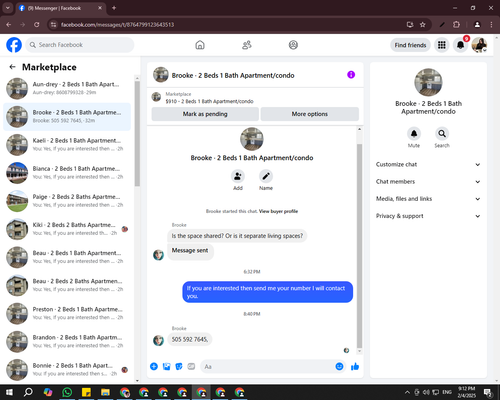
Task: Open Windows notification center icon
Action: [488, 392]
